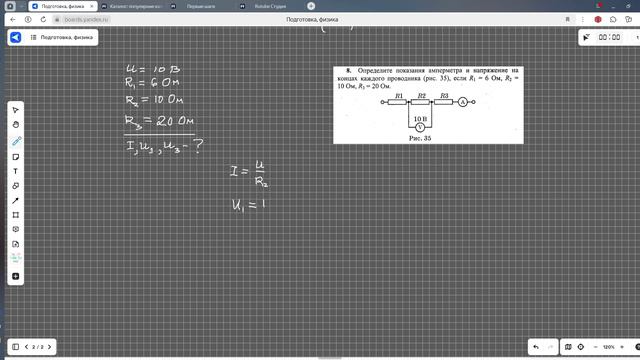Zoom out with the minus button

click(x=596, y=347)
